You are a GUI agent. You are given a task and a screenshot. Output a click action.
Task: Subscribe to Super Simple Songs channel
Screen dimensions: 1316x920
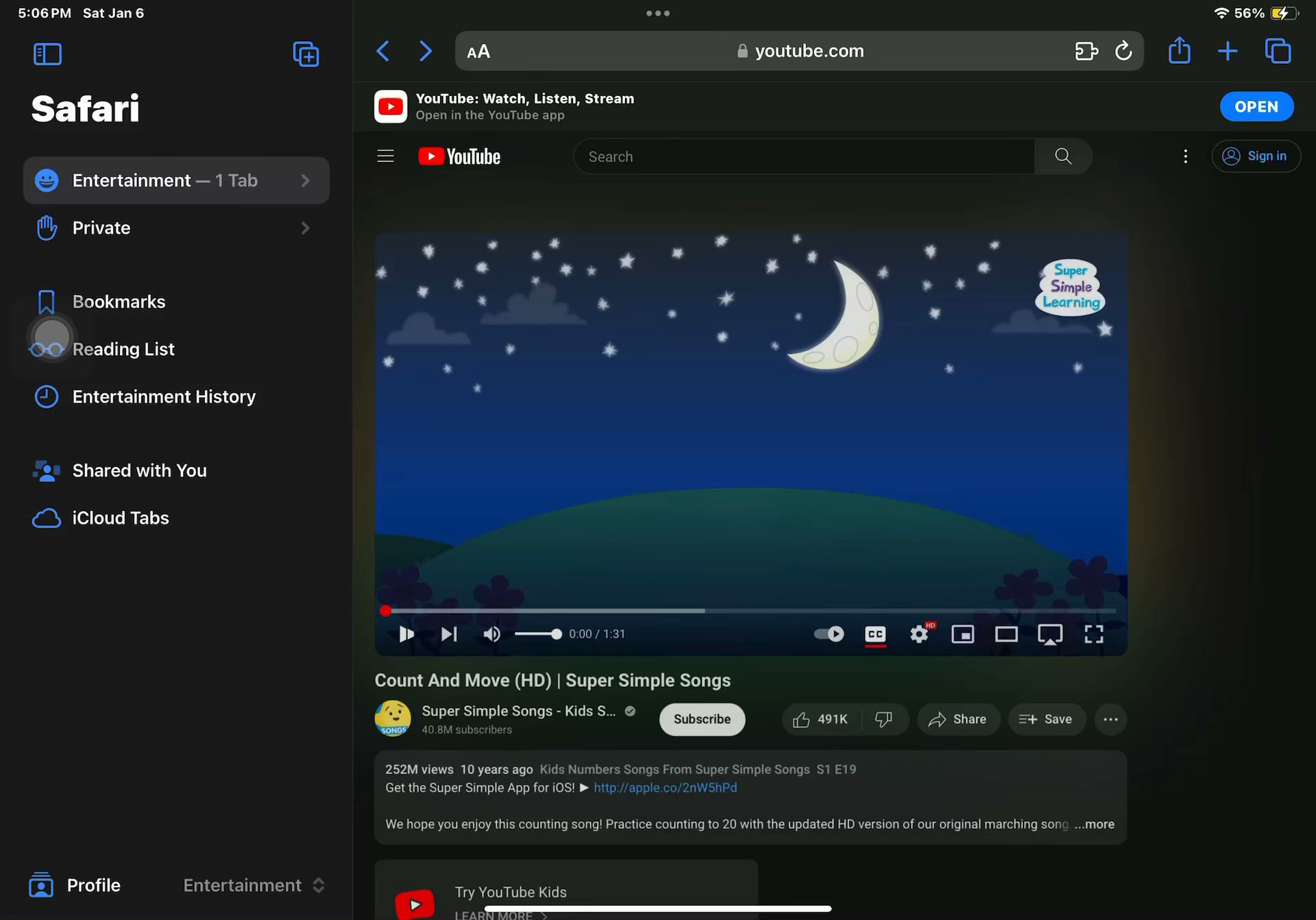point(702,719)
